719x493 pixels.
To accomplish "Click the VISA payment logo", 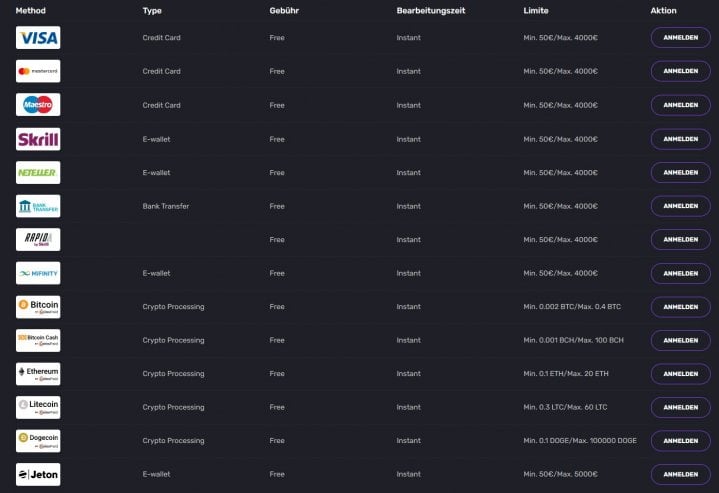I will pyautogui.click(x=38, y=38).
